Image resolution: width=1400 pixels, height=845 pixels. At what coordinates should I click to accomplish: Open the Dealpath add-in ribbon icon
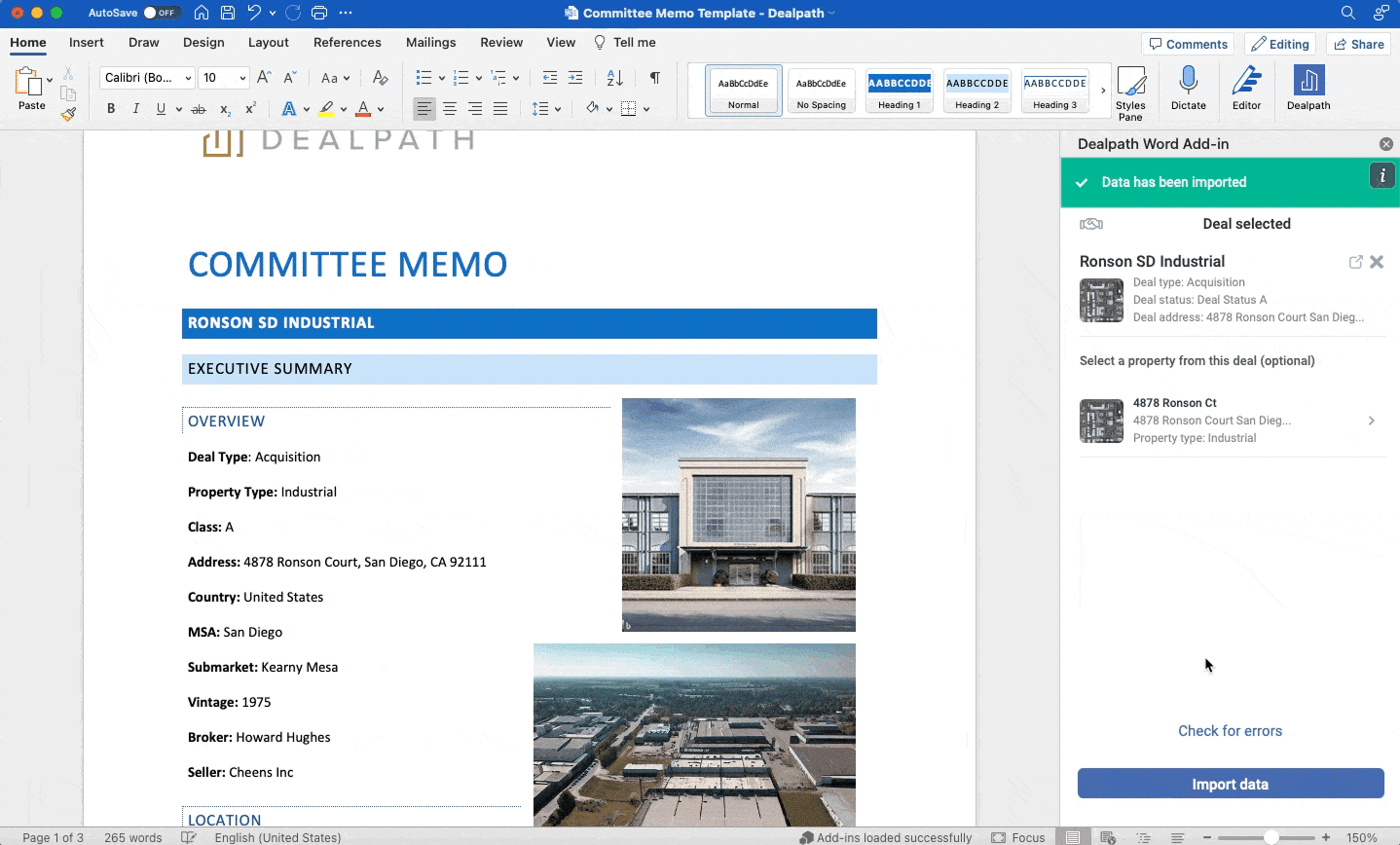[1308, 88]
